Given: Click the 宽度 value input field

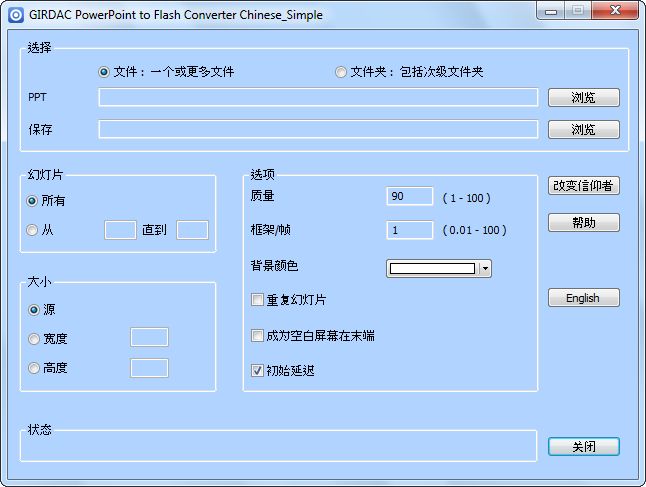Looking at the screenshot, I should 149,337.
